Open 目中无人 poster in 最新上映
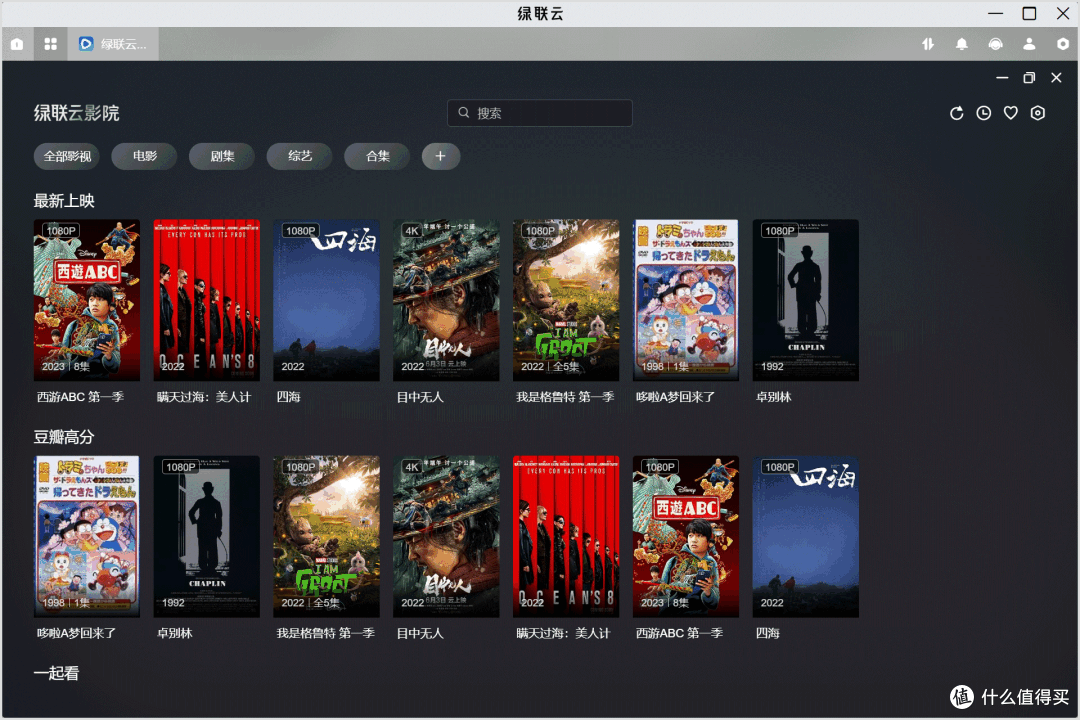 (446, 300)
